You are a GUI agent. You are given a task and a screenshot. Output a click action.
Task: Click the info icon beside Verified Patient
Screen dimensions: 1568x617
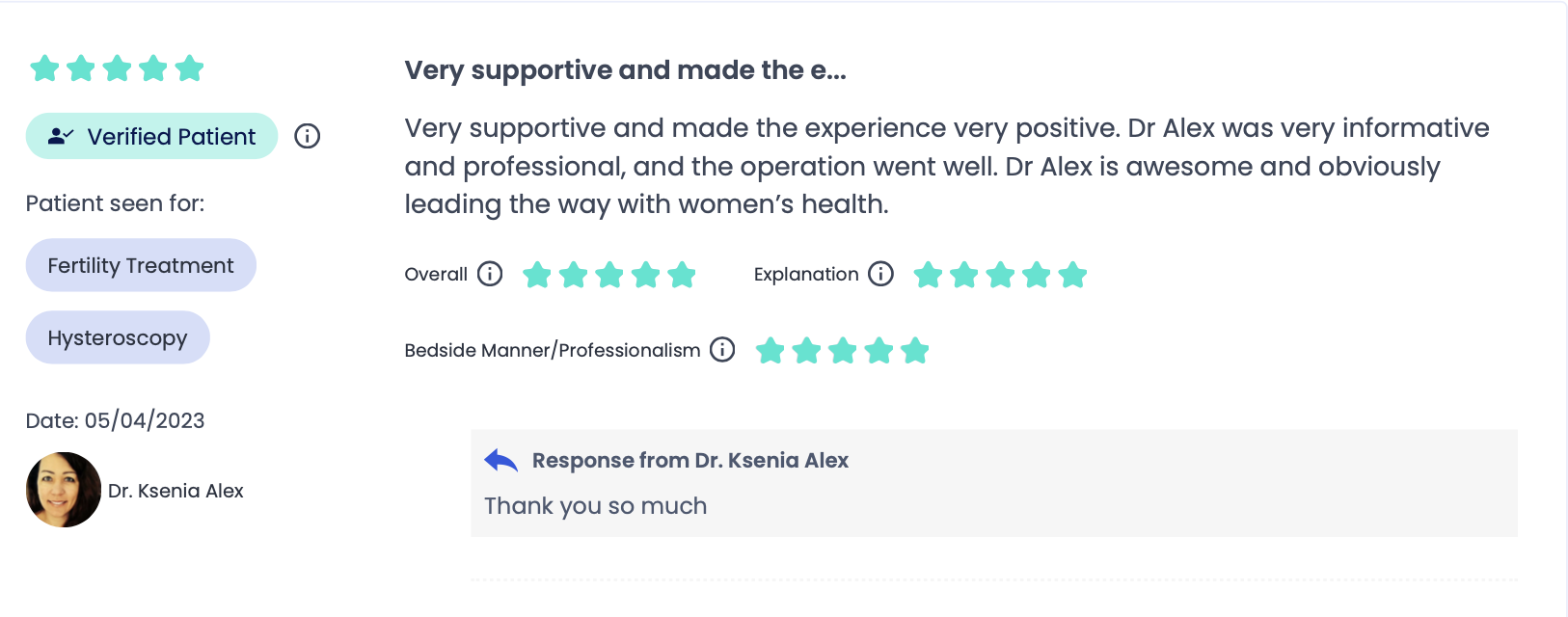pyautogui.click(x=307, y=136)
